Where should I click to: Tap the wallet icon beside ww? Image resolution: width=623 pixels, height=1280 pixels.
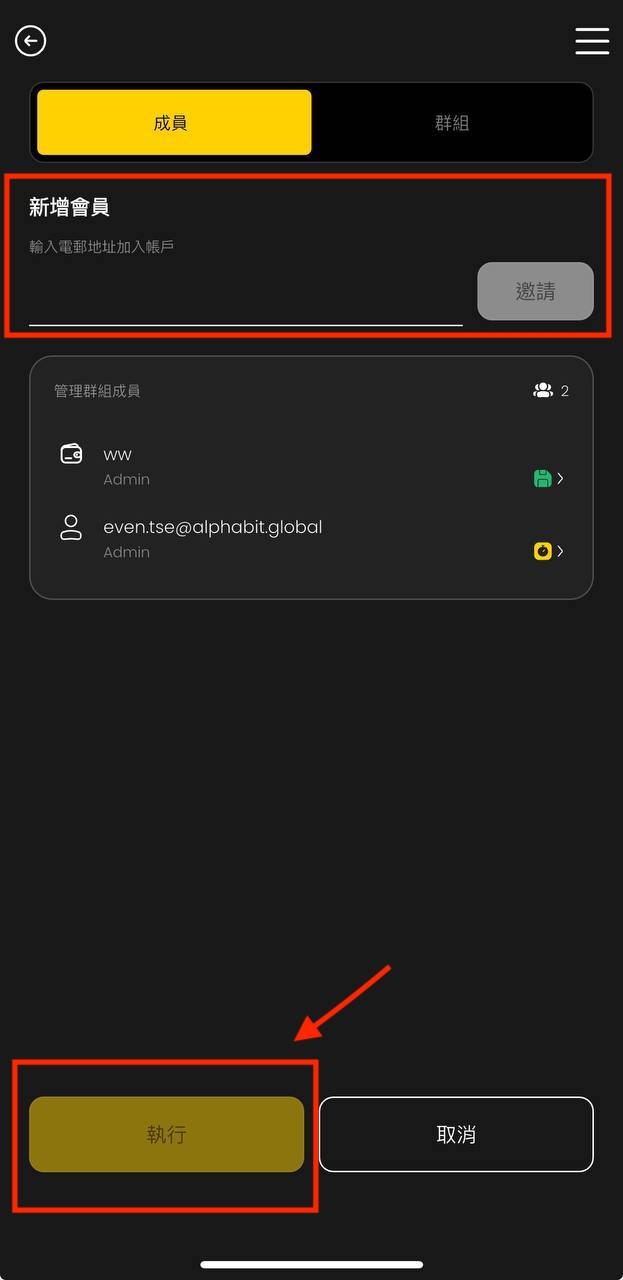(71, 454)
